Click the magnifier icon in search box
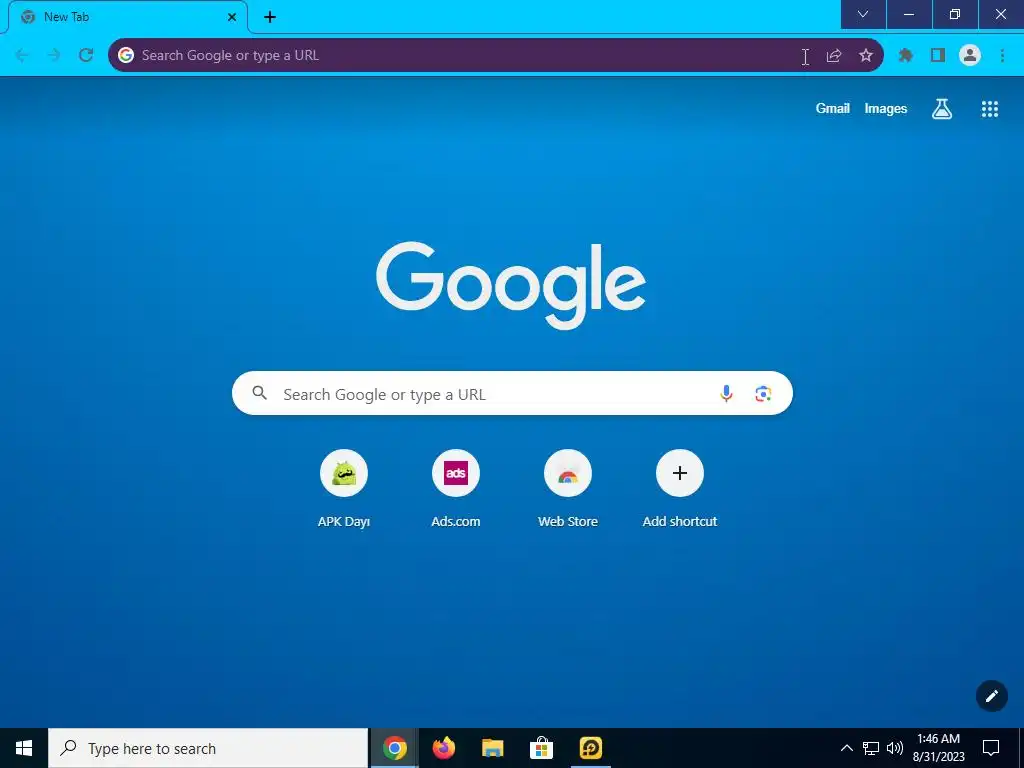The width and height of the screenshot is (1024, 768). click(x=260, y=392)
